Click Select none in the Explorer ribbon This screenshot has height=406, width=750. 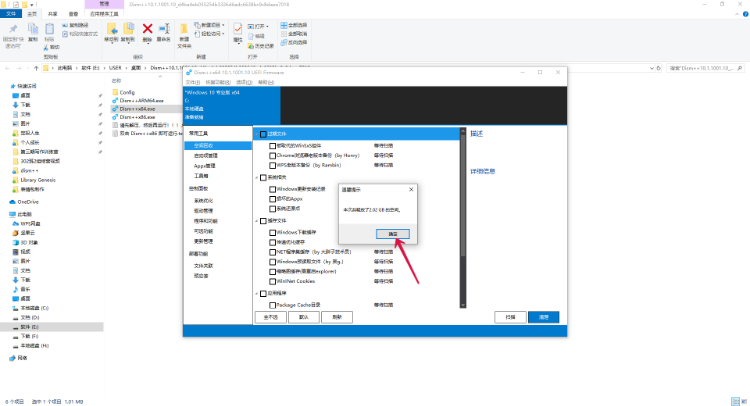pyautogui.click(x=294, y=33)
